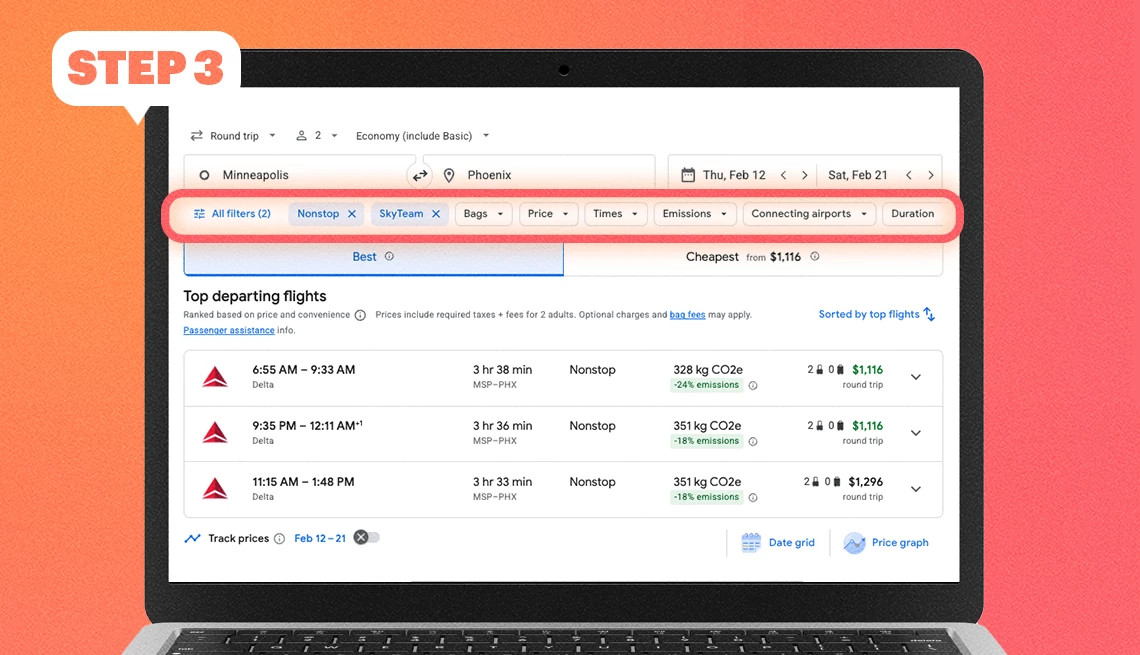Click the calendar icon beside Thu, Feb 12
Screen dimensions: 1140x655
tap(688, 173)
